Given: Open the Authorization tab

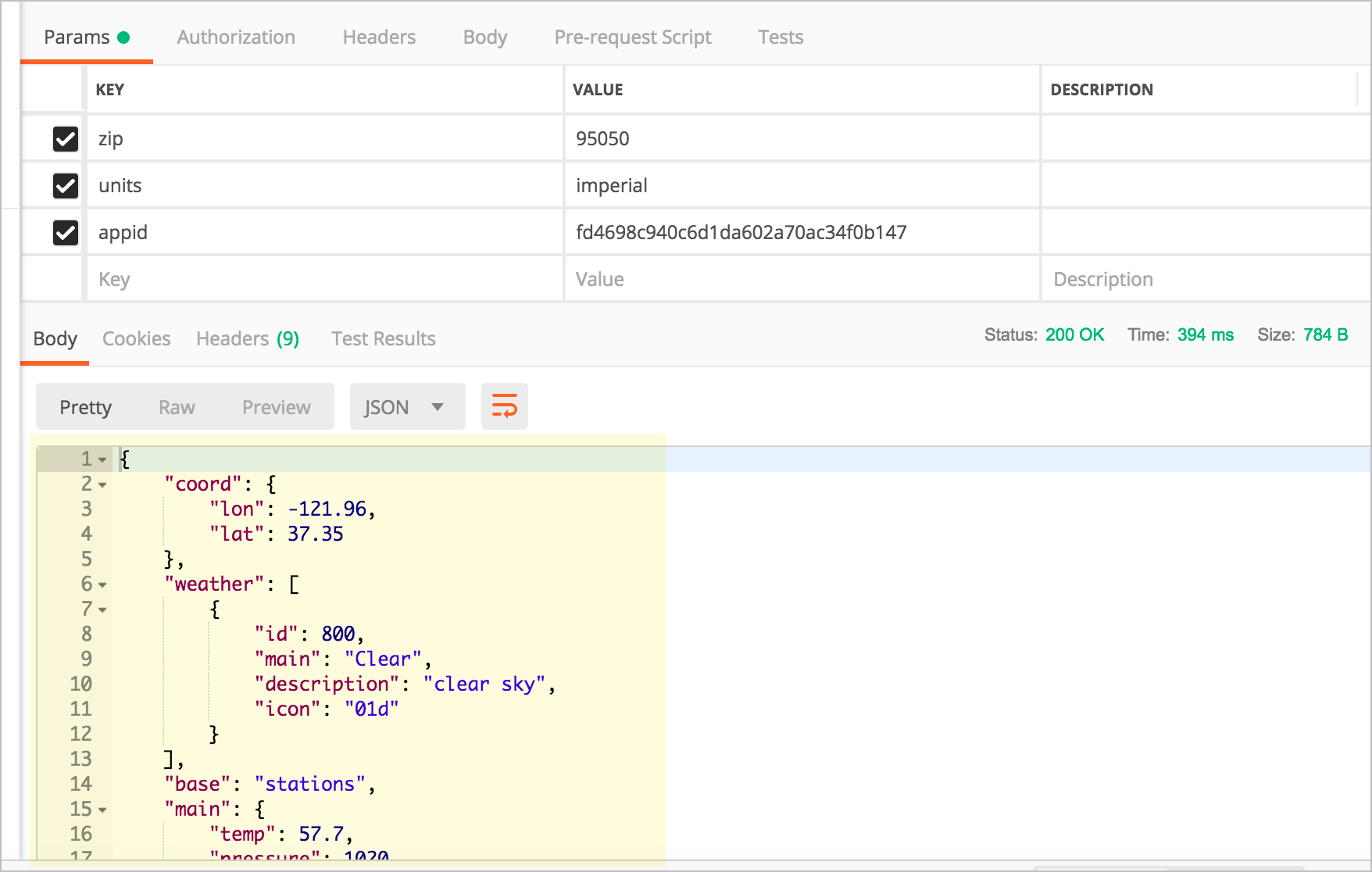Looking at the screenshot, I should [236, 38].
